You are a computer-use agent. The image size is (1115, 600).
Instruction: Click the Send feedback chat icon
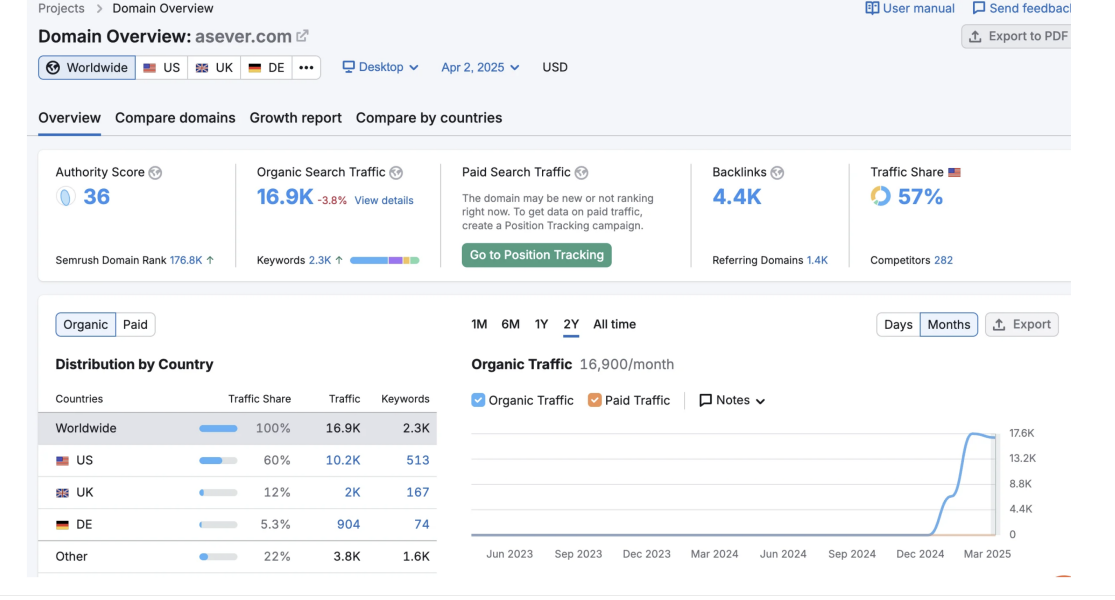[x=979, y=9]
